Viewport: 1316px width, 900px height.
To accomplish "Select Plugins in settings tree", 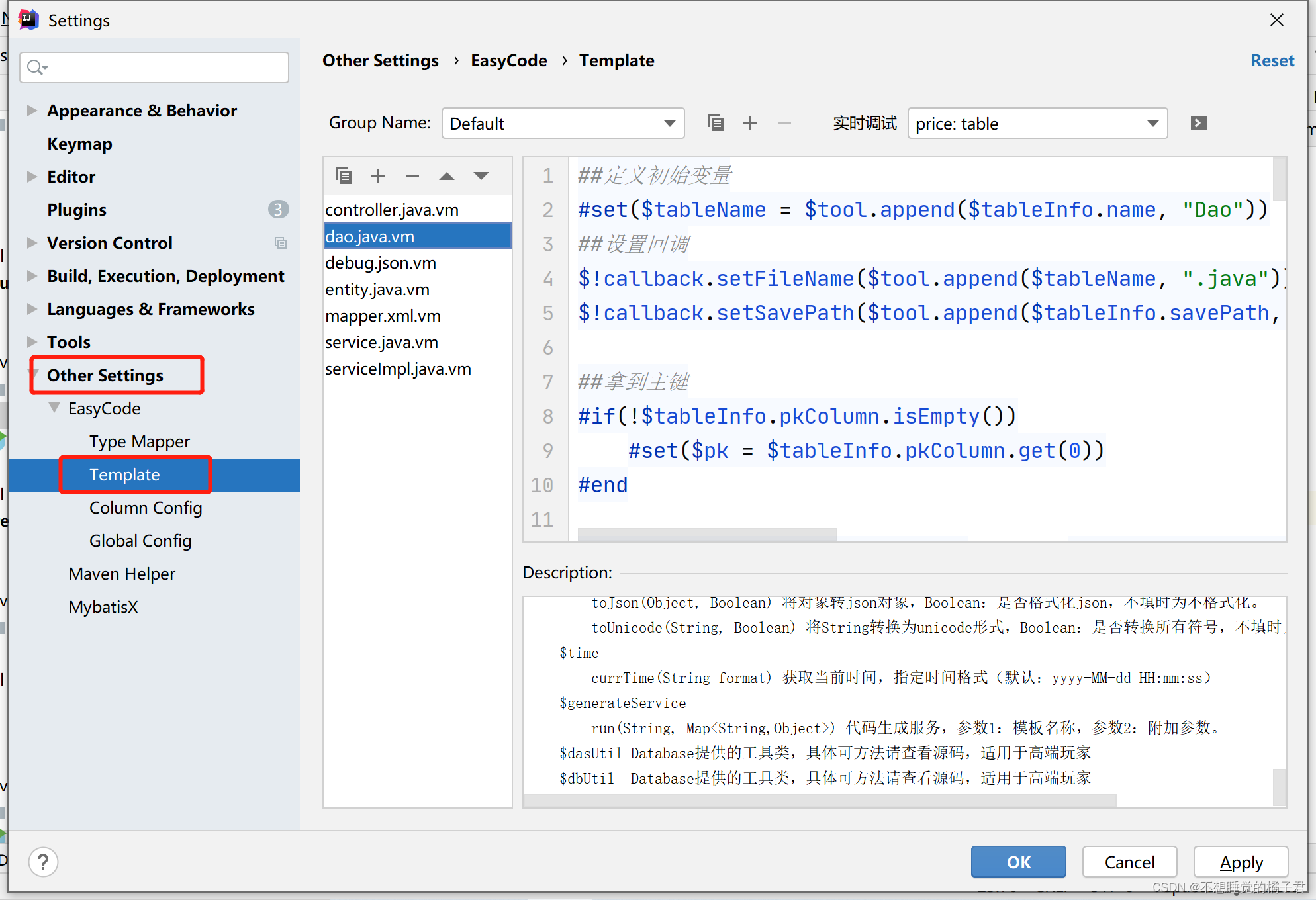I will (77, 210).
